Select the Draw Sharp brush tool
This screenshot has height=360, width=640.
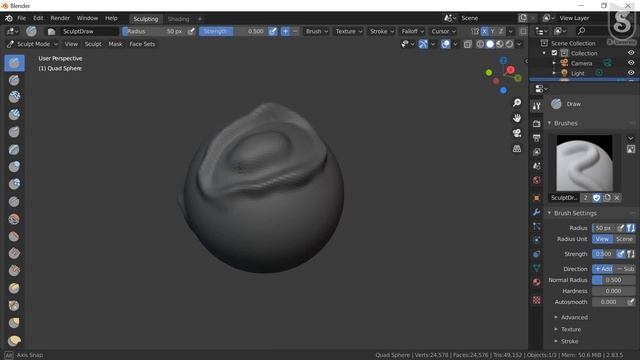14,80
